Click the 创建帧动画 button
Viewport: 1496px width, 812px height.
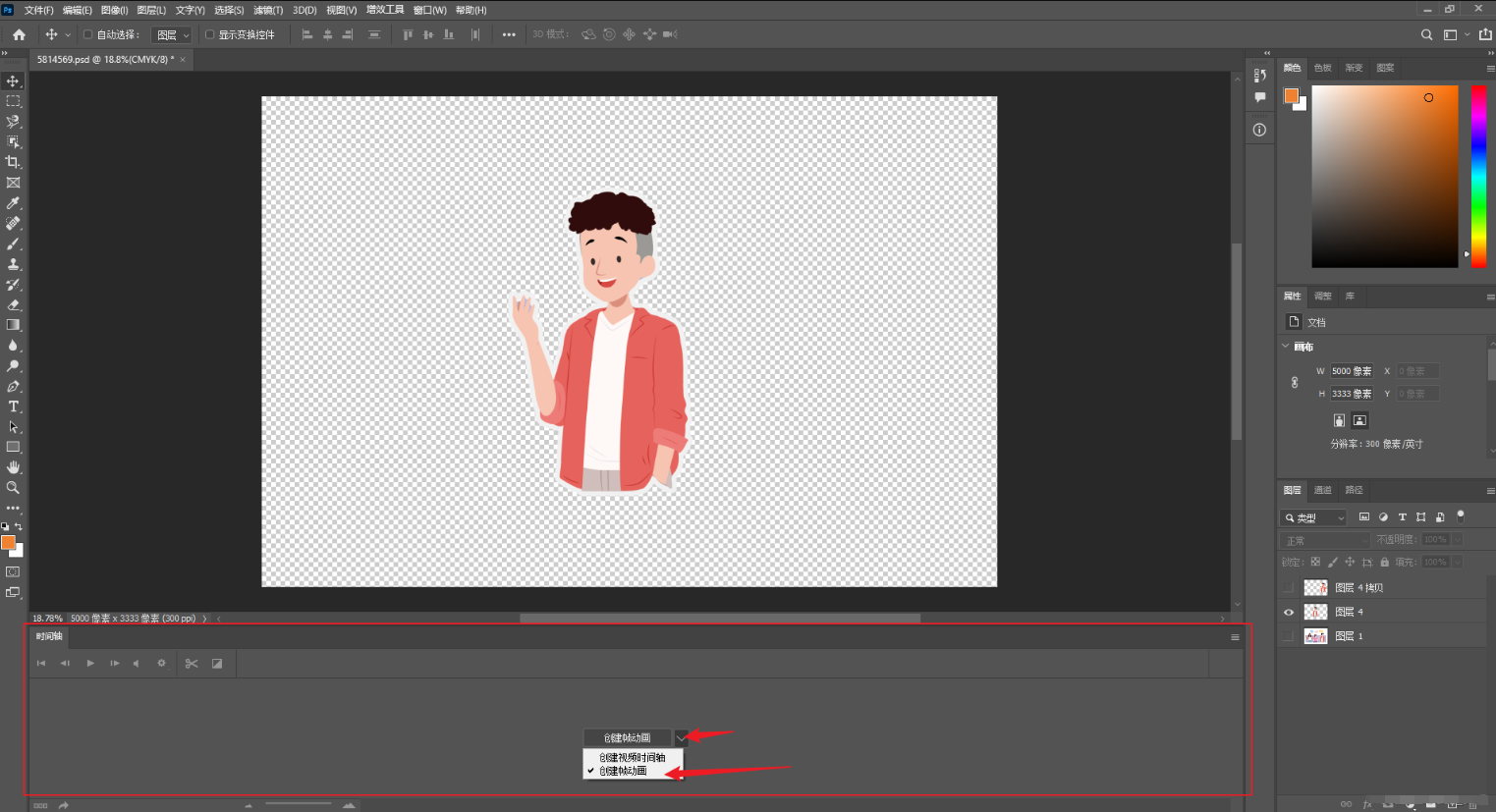click(627, 737)
